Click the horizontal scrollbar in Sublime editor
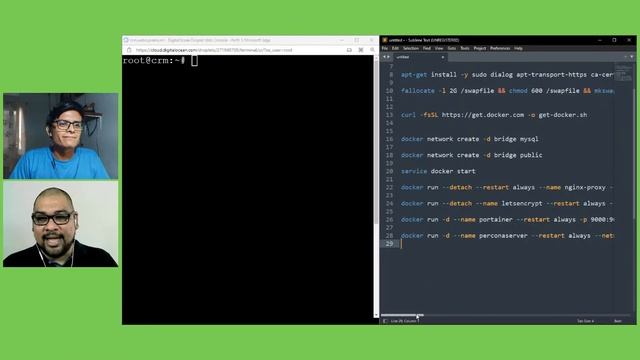The height and width of the screenshot is (360, 640). click(x=402, y=315)
